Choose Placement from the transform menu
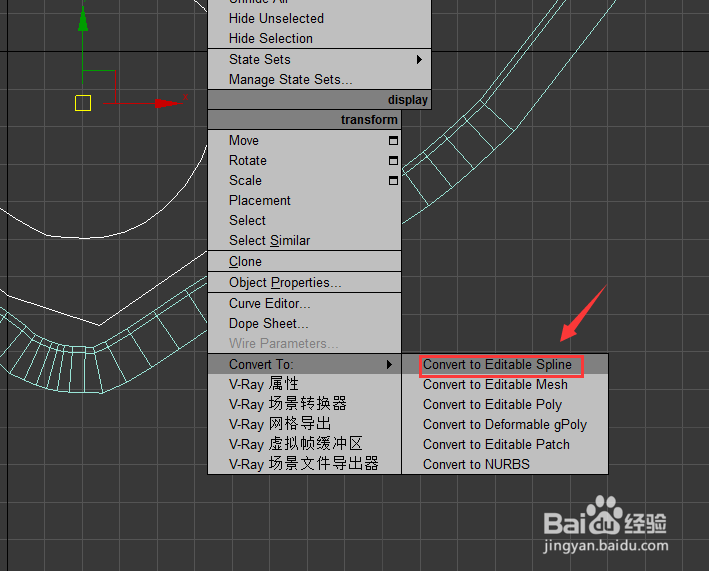 304,200
